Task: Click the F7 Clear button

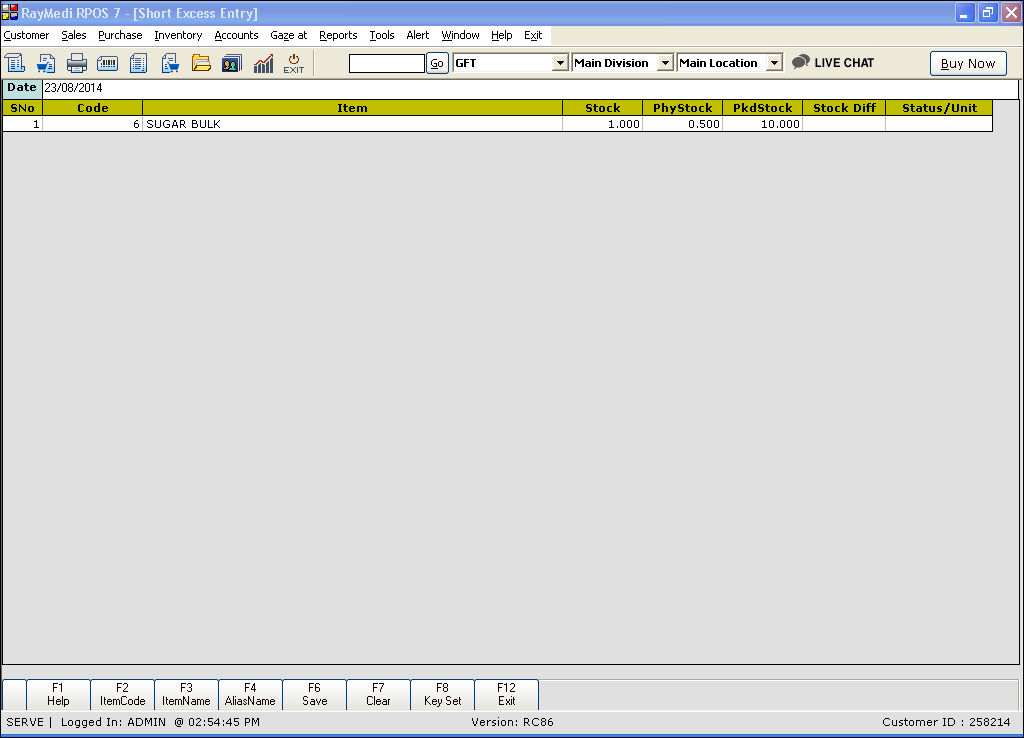Action: [x=378, y=694]
